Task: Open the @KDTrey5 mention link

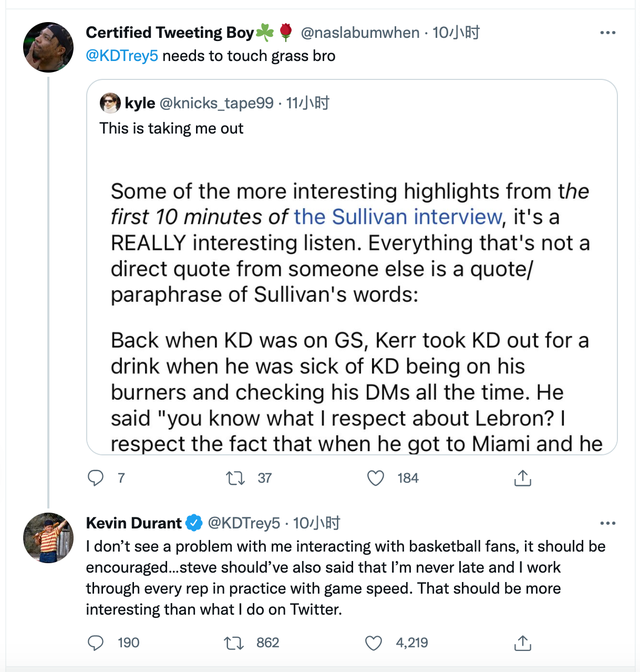Action: [x=122, y=56]
